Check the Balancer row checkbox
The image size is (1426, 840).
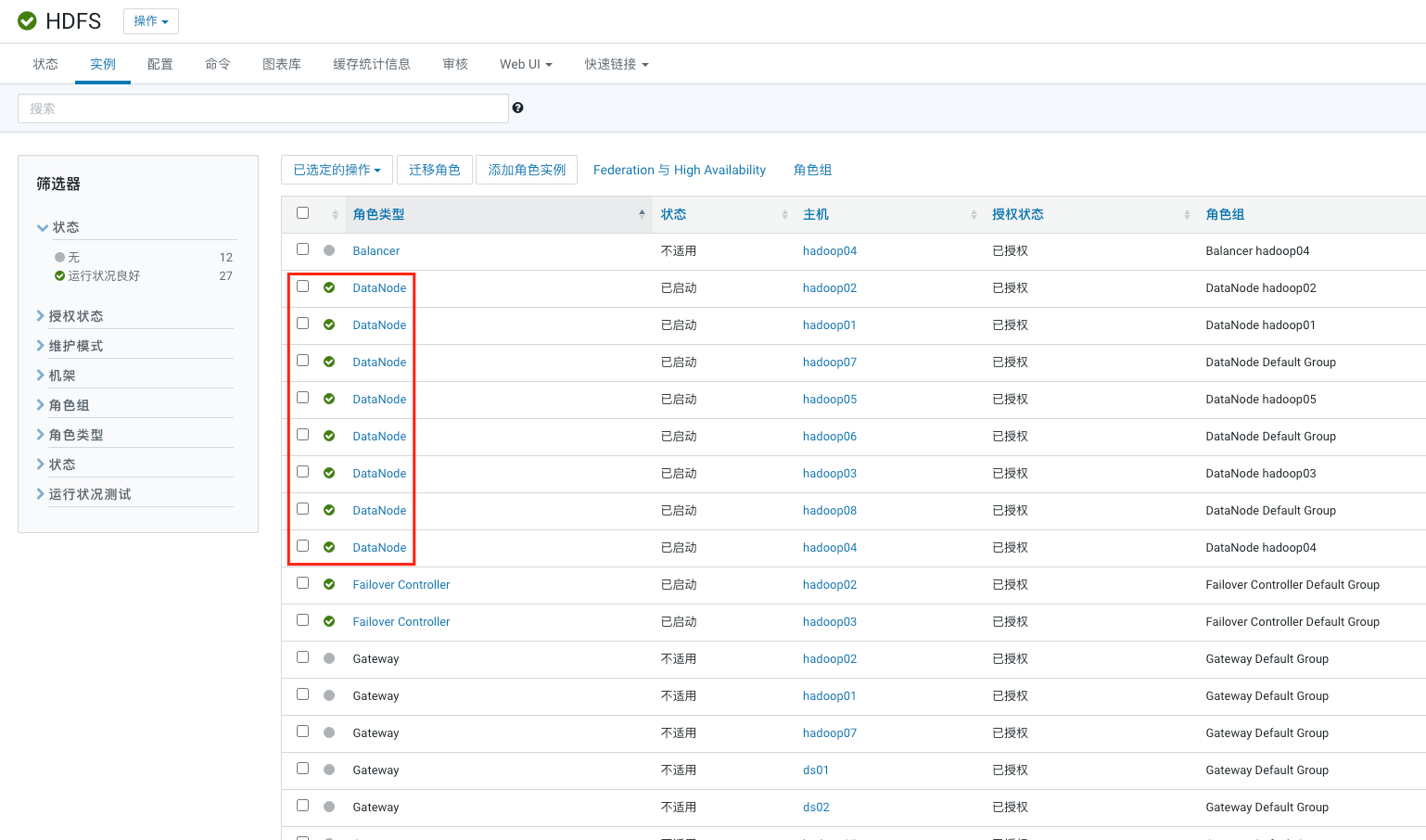pyautogui.click(x=302, y=248)
